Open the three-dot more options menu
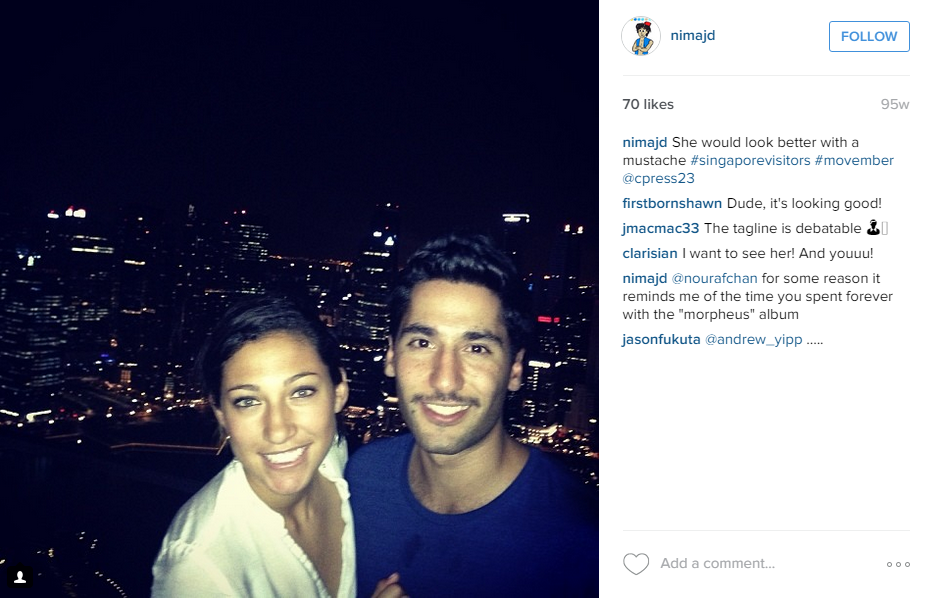 pos(898,564)
